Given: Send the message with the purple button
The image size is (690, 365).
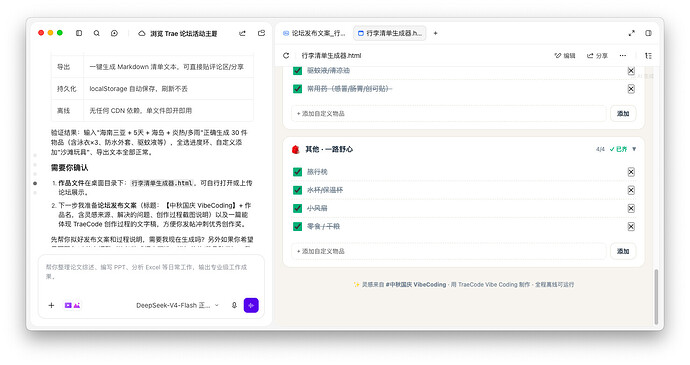Looking at the screenshot, I should [x=251, y=305].
